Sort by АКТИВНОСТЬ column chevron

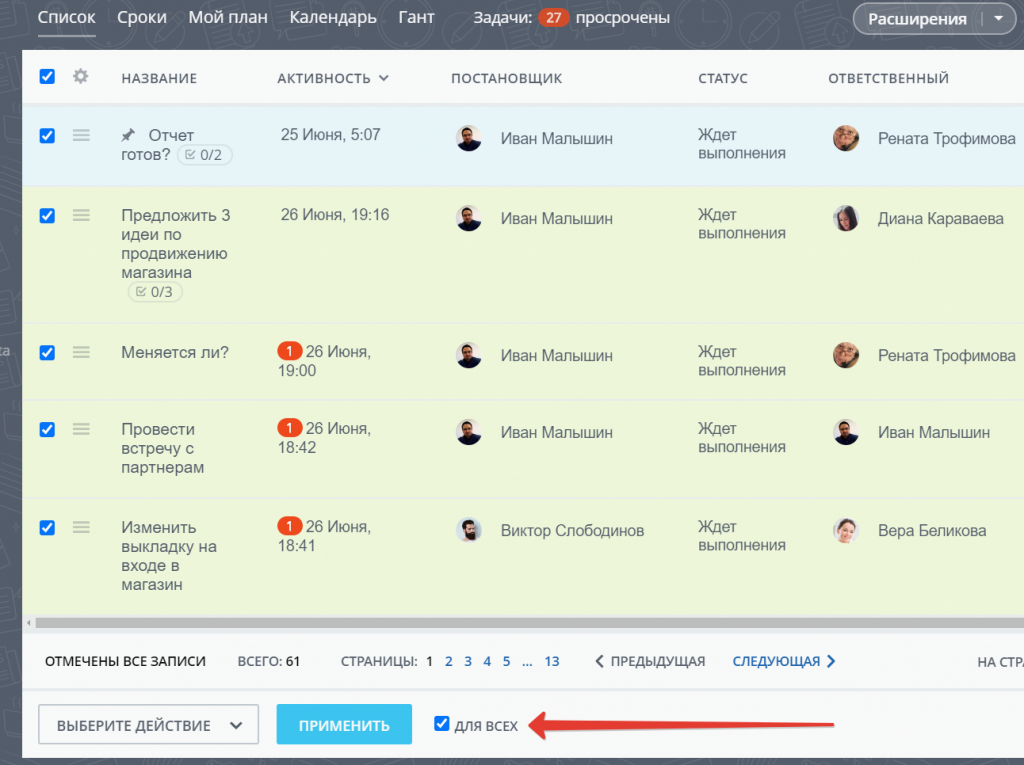[384, 78]
